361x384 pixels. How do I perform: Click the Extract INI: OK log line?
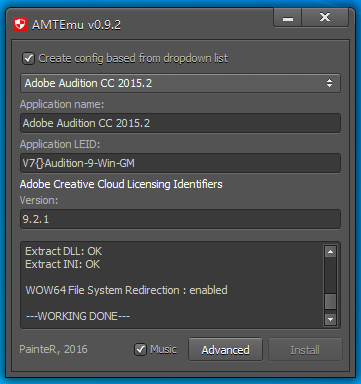pos(63,264)
